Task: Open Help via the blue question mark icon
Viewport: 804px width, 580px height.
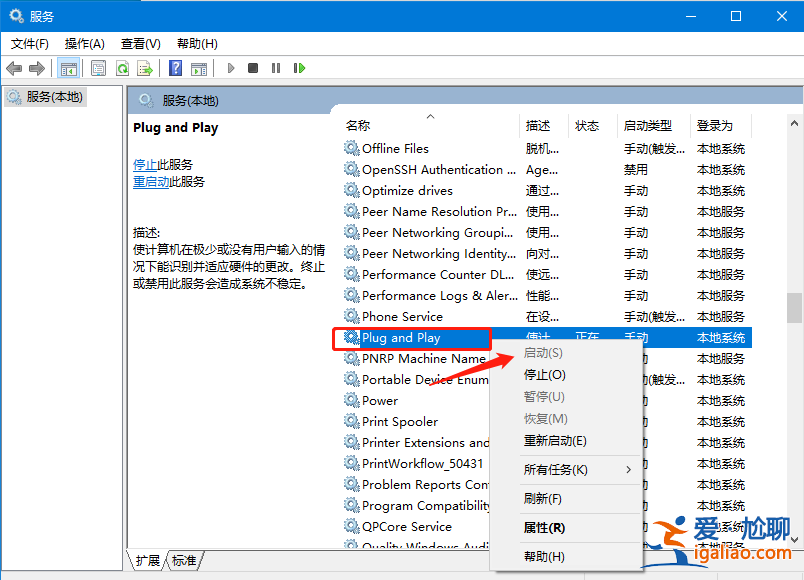Action: tap(175, 68)
